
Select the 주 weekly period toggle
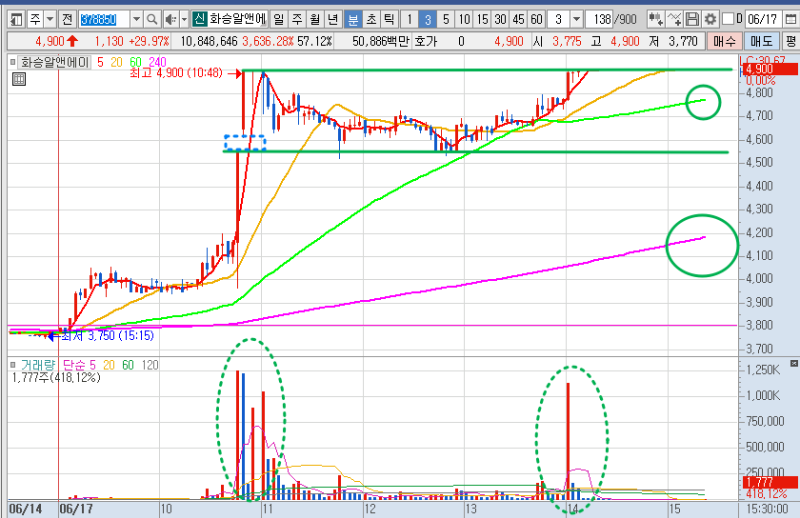tap(297, 19)
